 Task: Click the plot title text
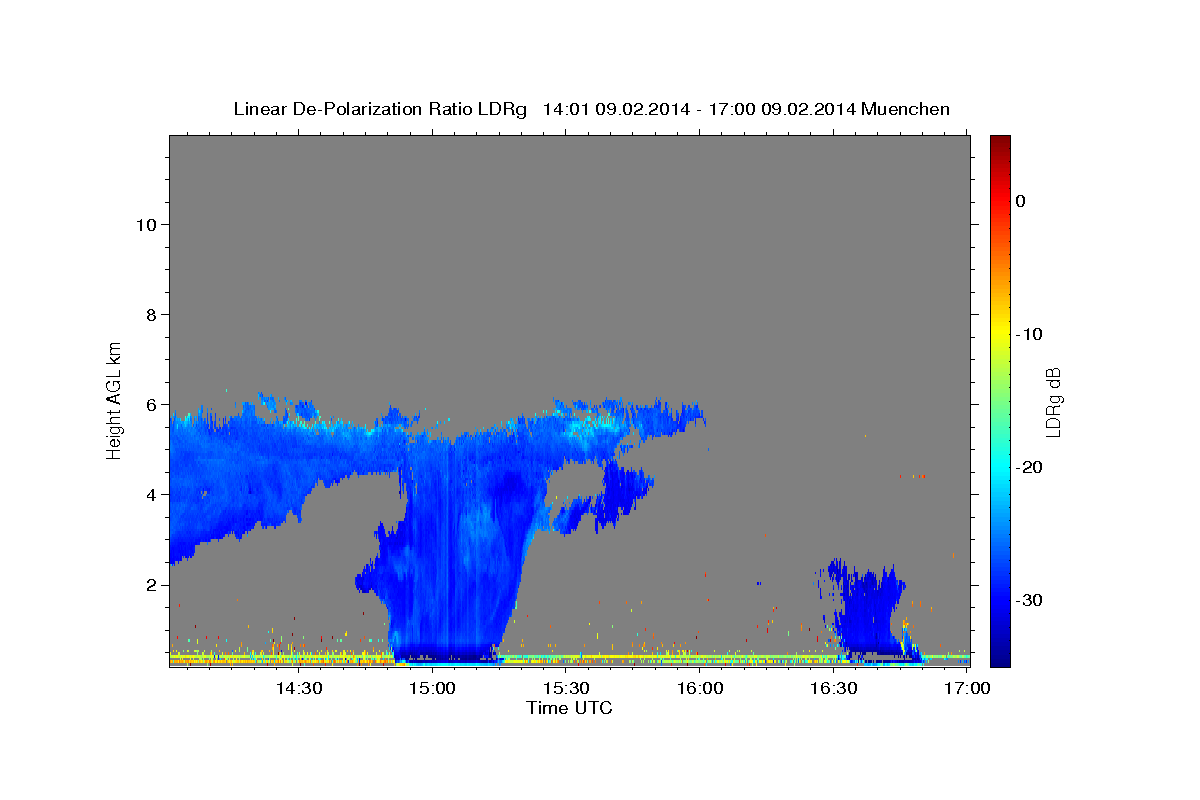point(591,109)
